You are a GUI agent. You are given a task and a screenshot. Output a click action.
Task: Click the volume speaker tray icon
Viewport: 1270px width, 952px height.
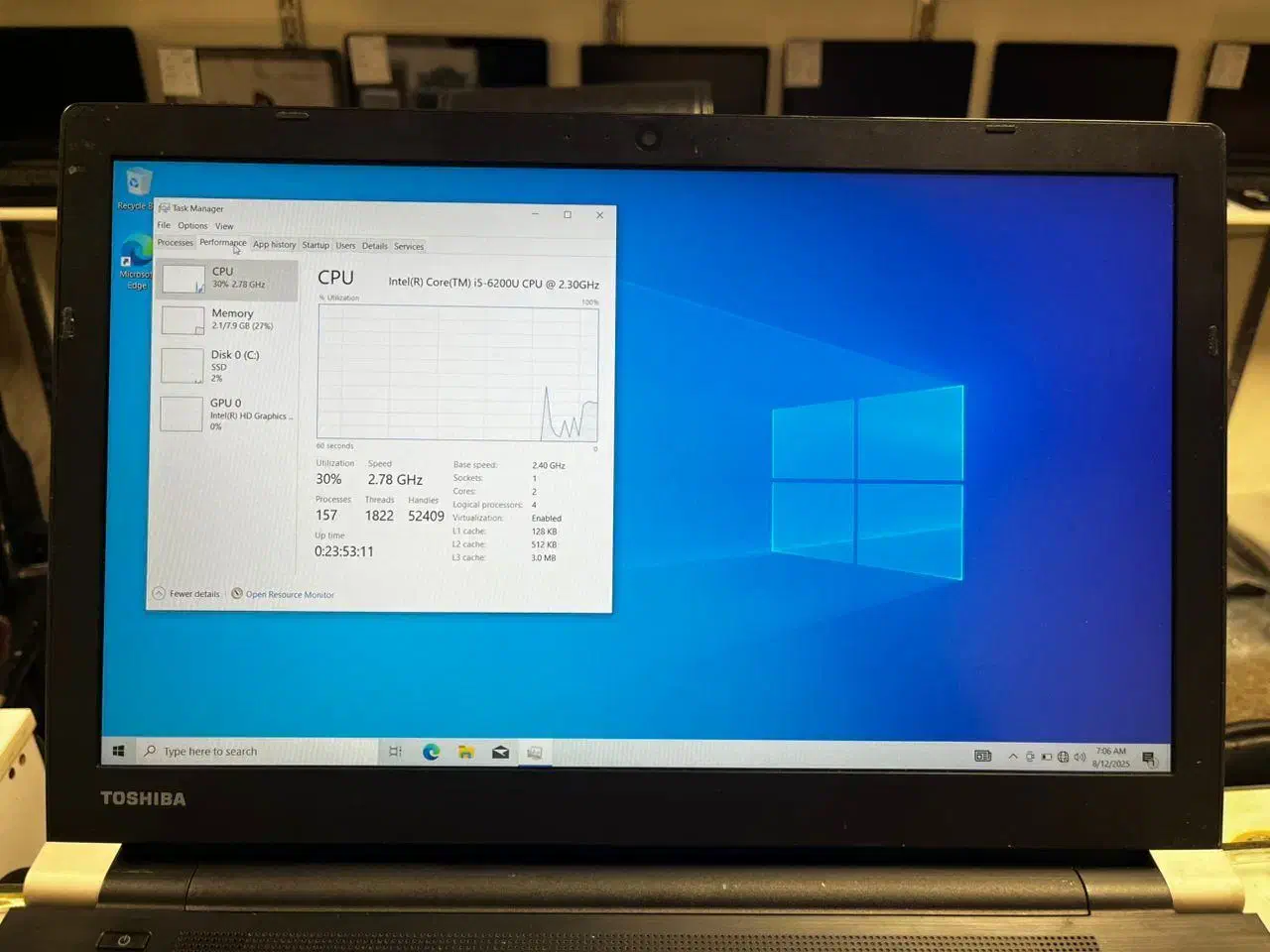point(1079,757)
